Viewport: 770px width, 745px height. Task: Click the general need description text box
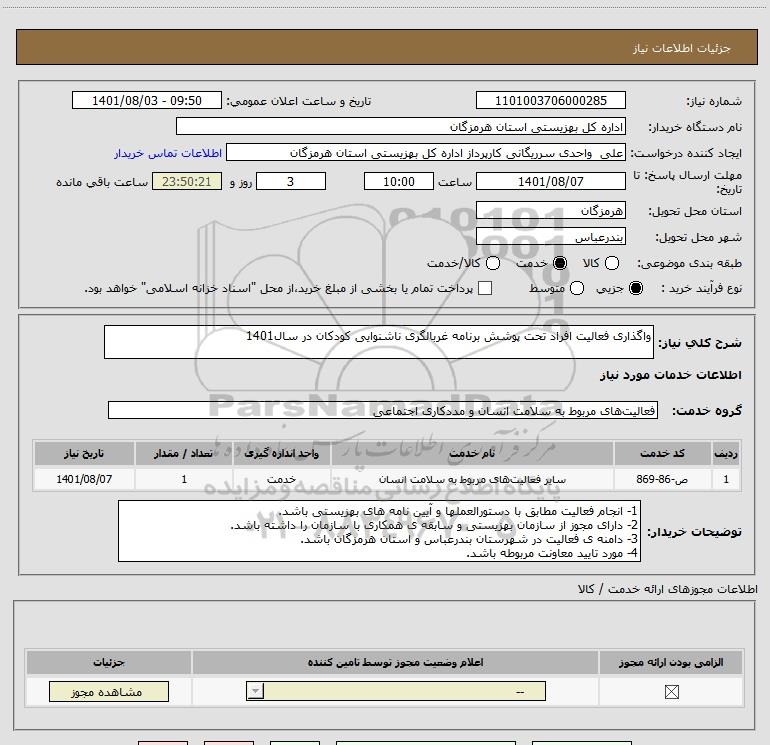379,342
